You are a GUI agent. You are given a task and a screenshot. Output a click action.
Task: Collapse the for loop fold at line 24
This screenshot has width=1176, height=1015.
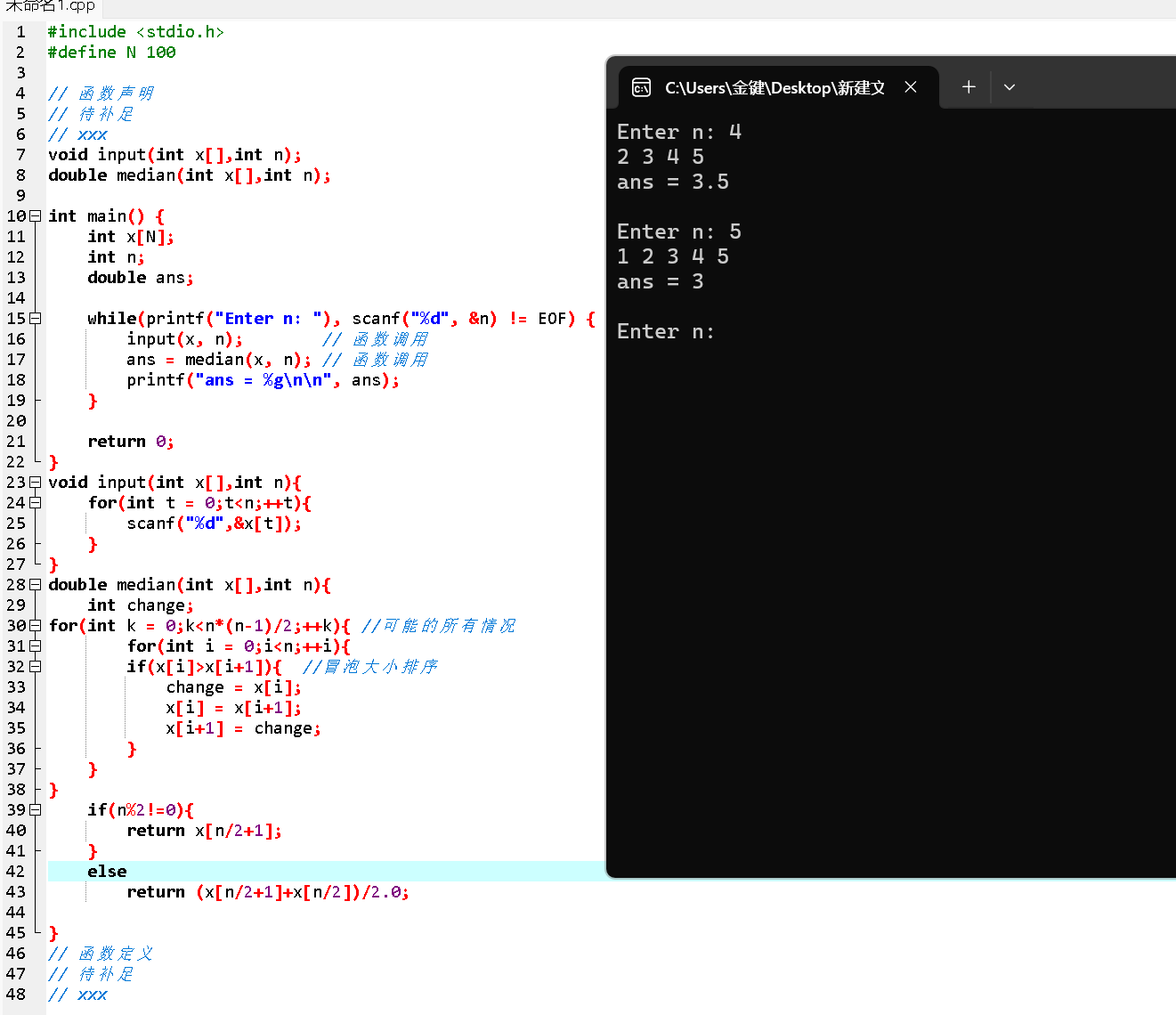pyautogui.click(x=36, y=503)
